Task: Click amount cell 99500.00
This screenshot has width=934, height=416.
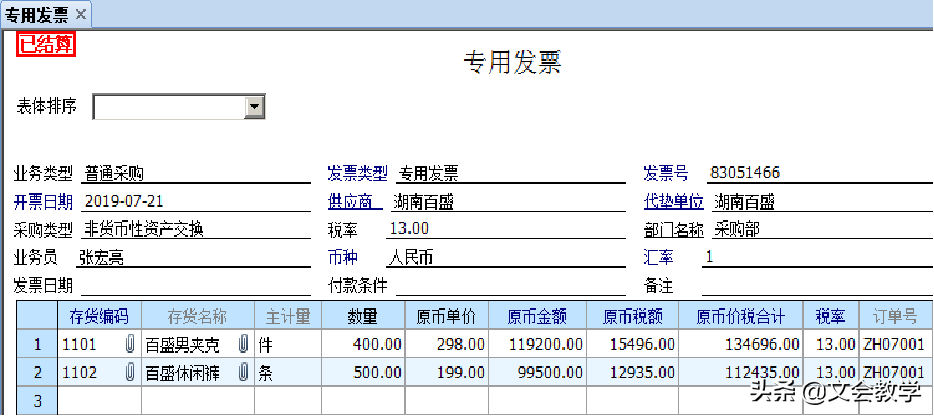Action: [x=538, y=372]
